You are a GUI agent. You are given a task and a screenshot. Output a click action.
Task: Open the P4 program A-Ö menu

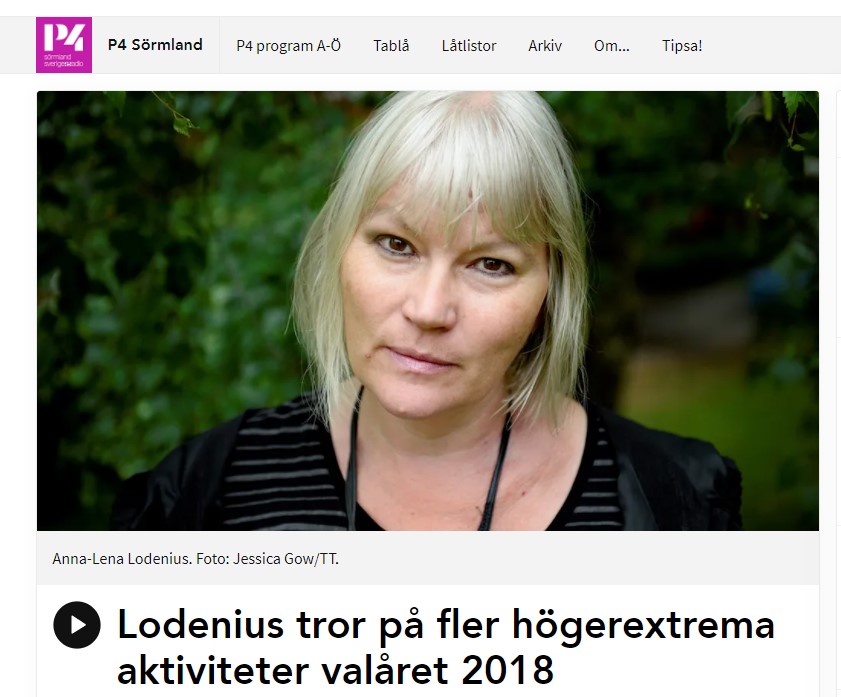pos(289,46)
